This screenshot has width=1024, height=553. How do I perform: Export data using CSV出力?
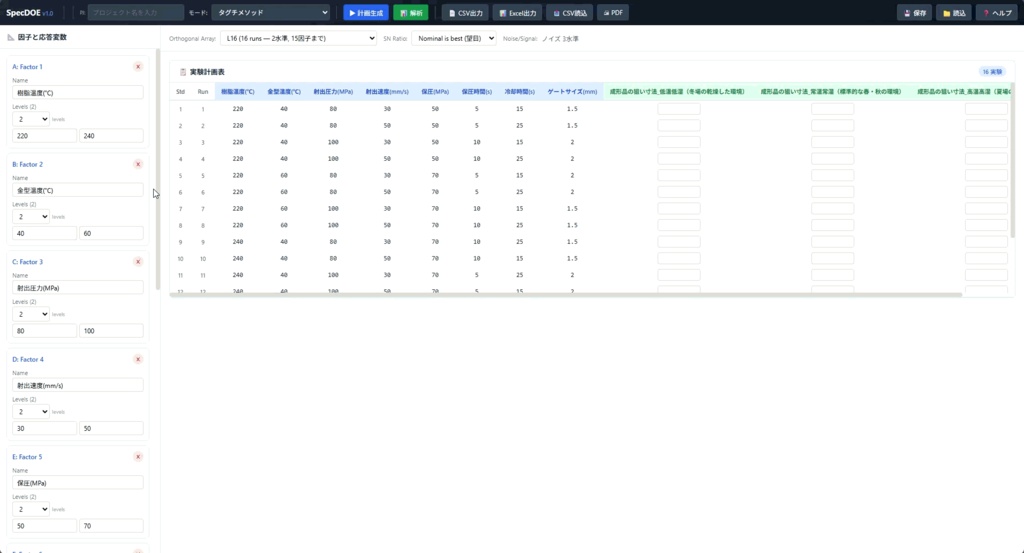466,12
